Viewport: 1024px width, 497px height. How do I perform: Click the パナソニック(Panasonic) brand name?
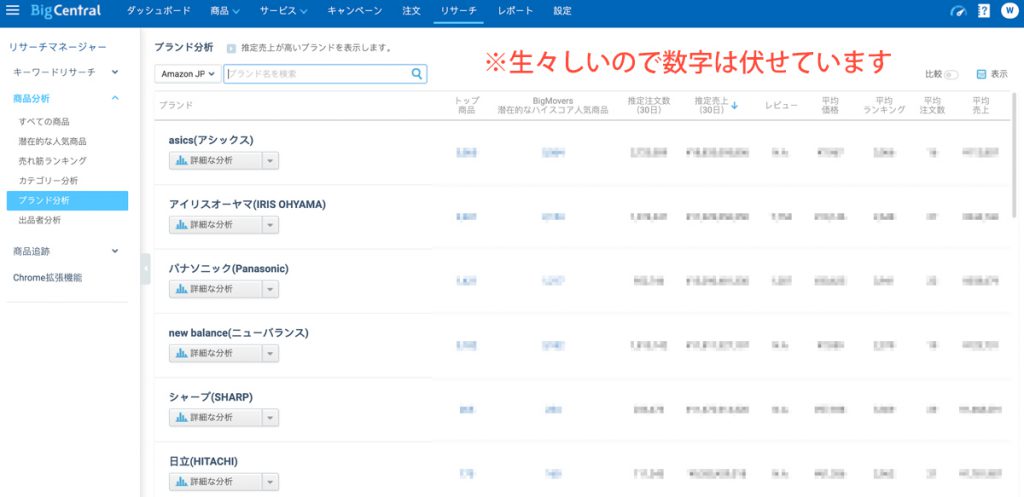(x=229, y=268)
